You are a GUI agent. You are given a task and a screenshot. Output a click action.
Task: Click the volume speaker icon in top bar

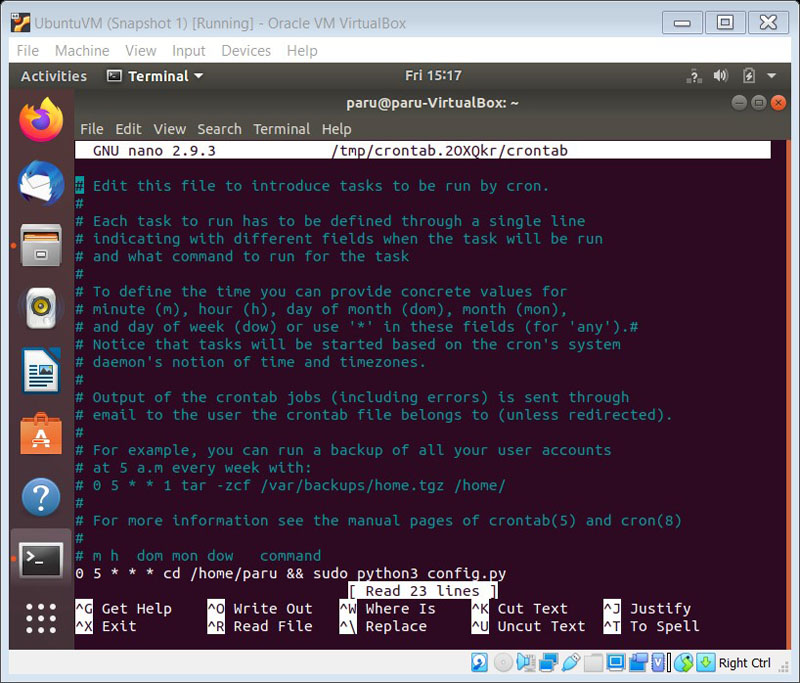coord(720,76)
